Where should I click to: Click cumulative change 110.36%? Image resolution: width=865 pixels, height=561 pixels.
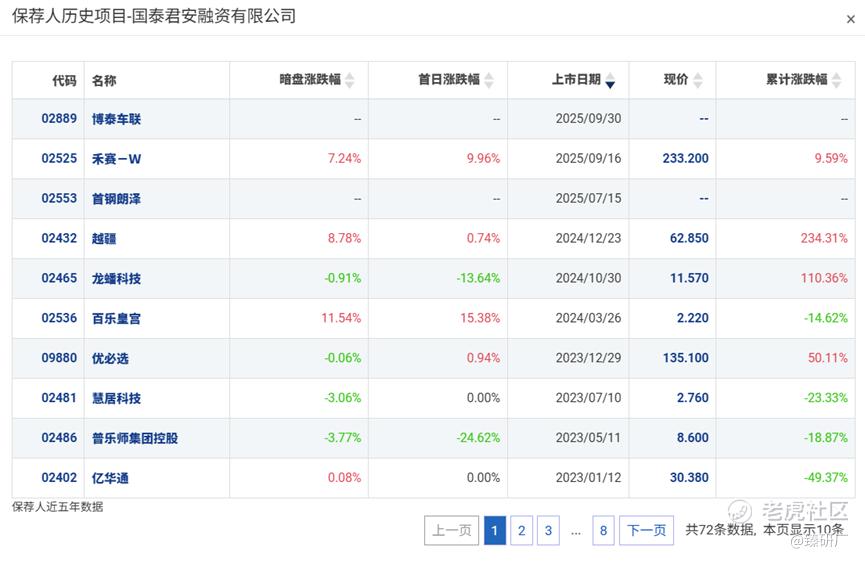pyautogui.click(x=824, y=278)
